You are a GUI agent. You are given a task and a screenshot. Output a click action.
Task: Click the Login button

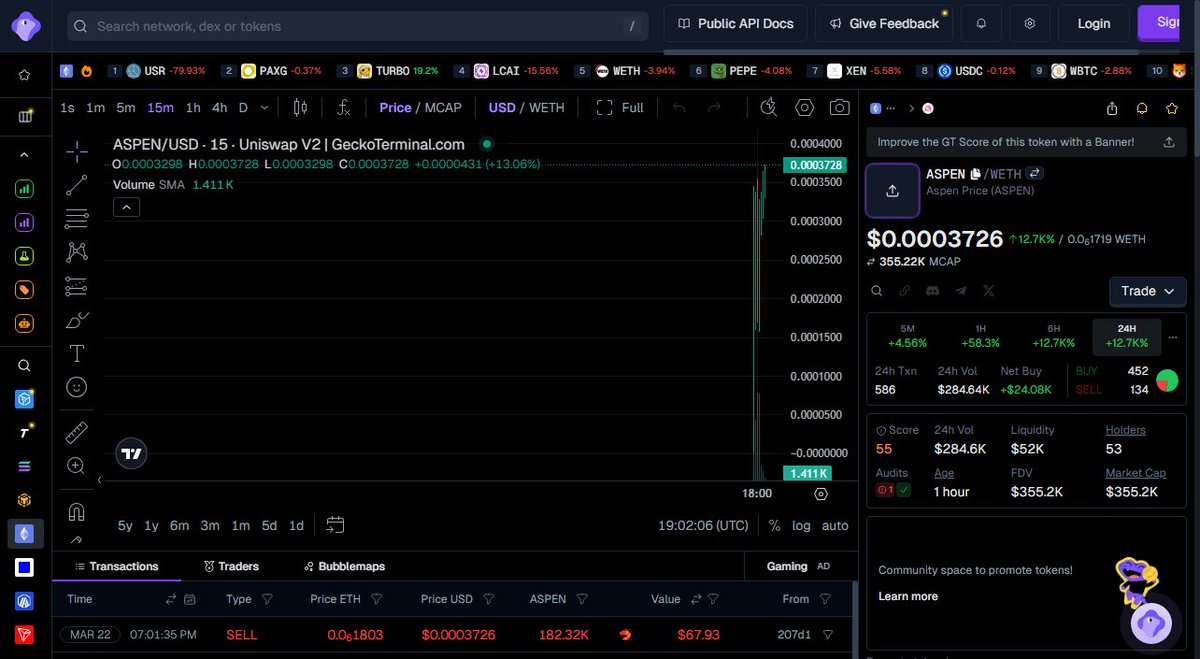pos(1093,23)
